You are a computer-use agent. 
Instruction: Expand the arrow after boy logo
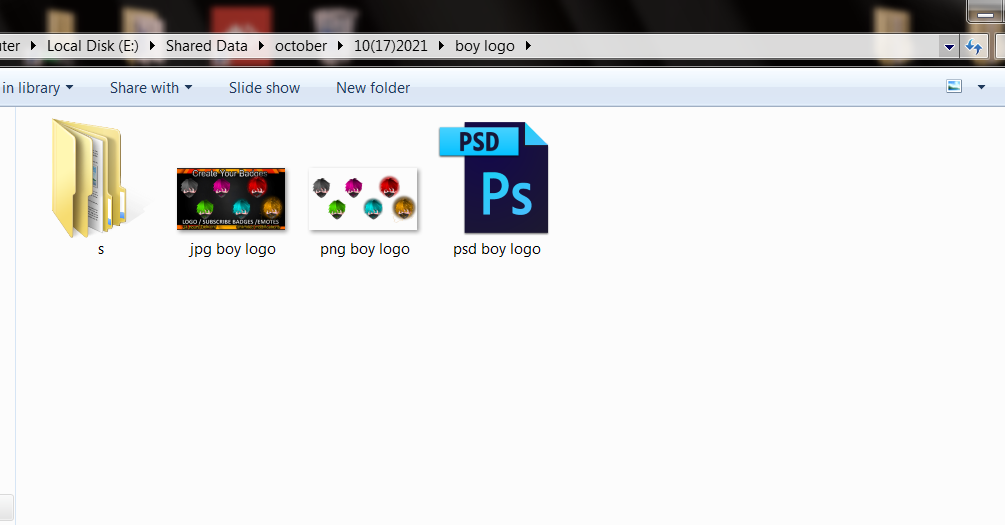[528, 46]
